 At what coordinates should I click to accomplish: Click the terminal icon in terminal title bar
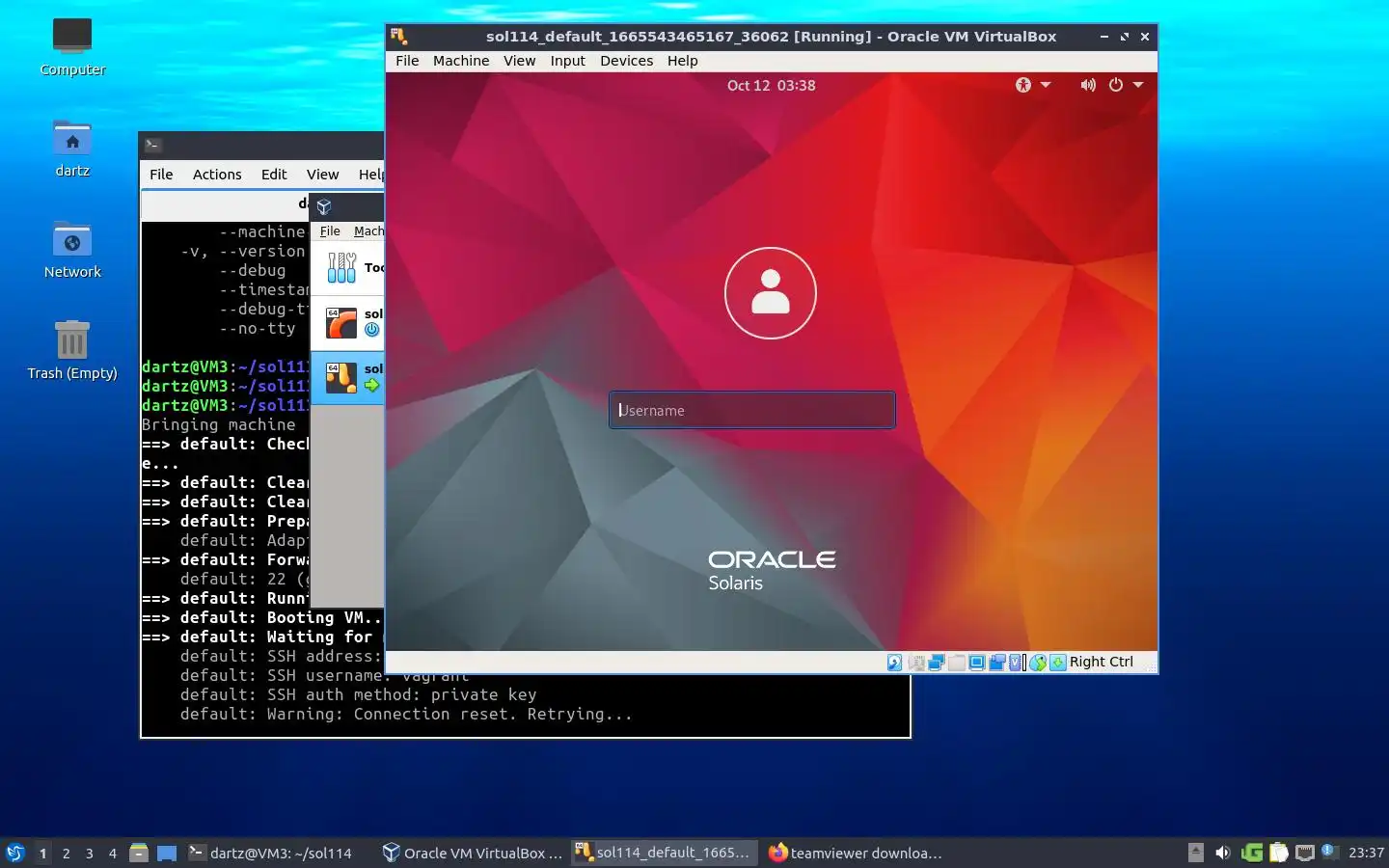152,145
